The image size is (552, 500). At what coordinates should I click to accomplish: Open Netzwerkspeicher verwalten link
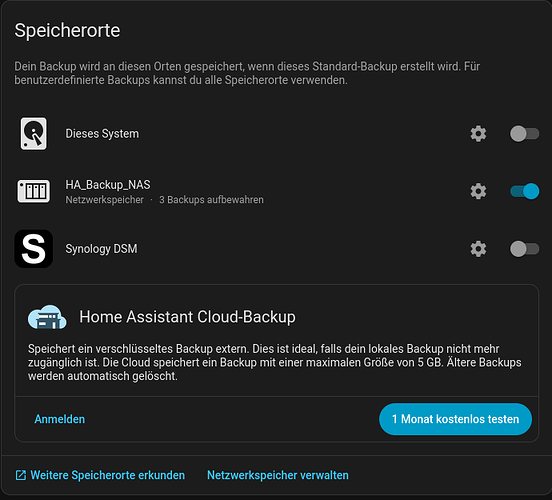coord(278,475)
